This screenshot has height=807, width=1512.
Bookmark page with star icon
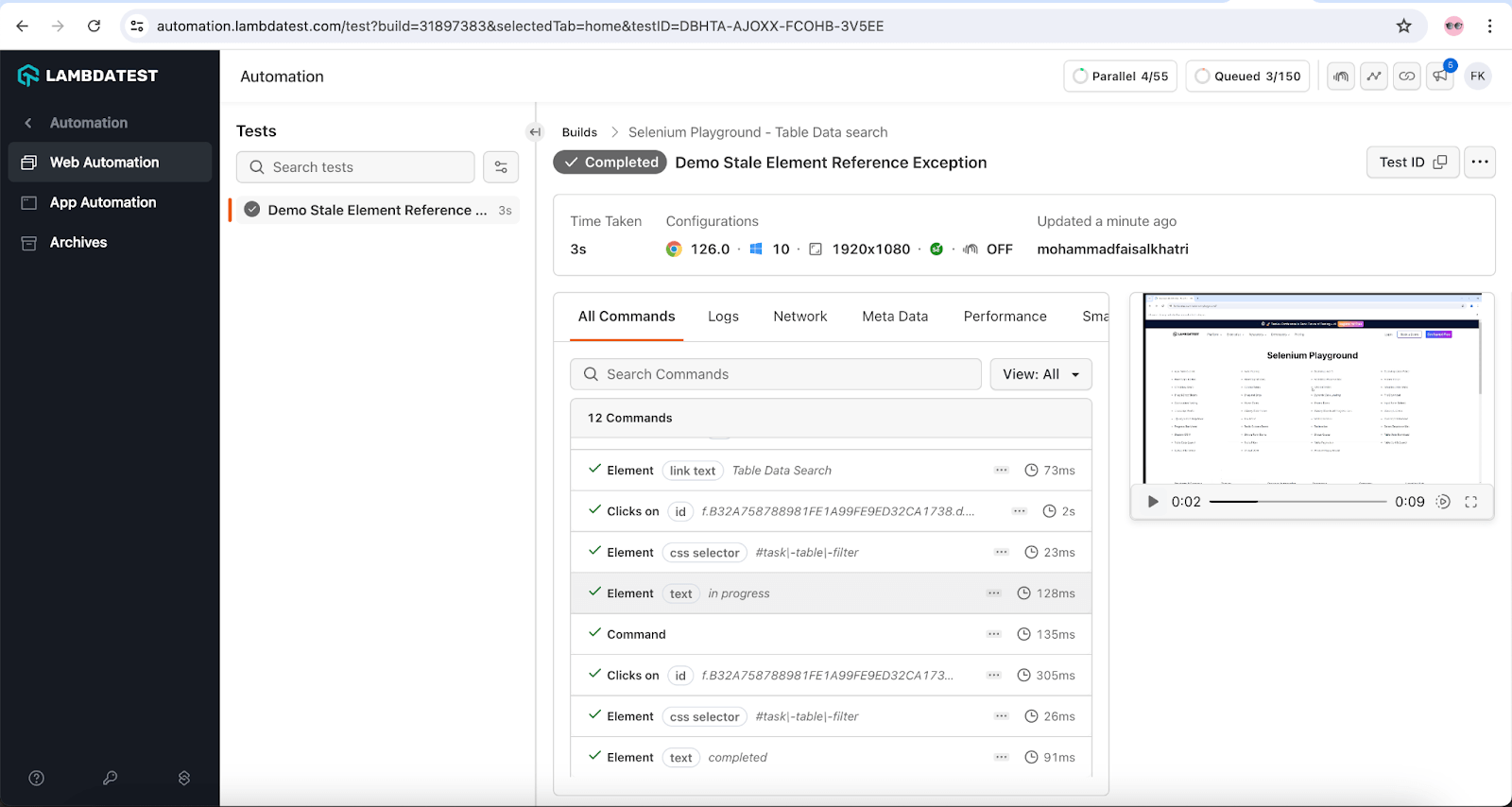tap(1404, 26)
